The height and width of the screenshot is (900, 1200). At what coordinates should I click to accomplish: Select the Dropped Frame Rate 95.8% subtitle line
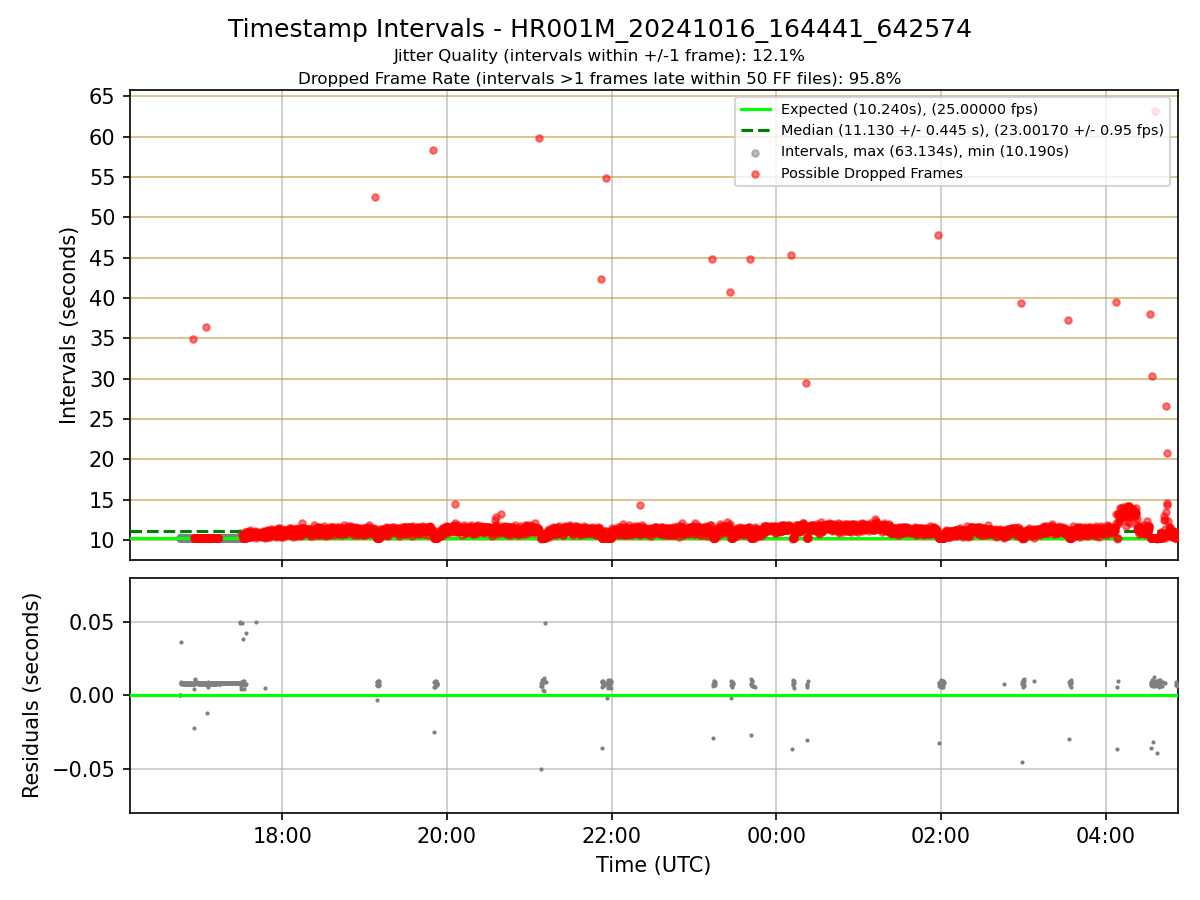click(599, 78)
